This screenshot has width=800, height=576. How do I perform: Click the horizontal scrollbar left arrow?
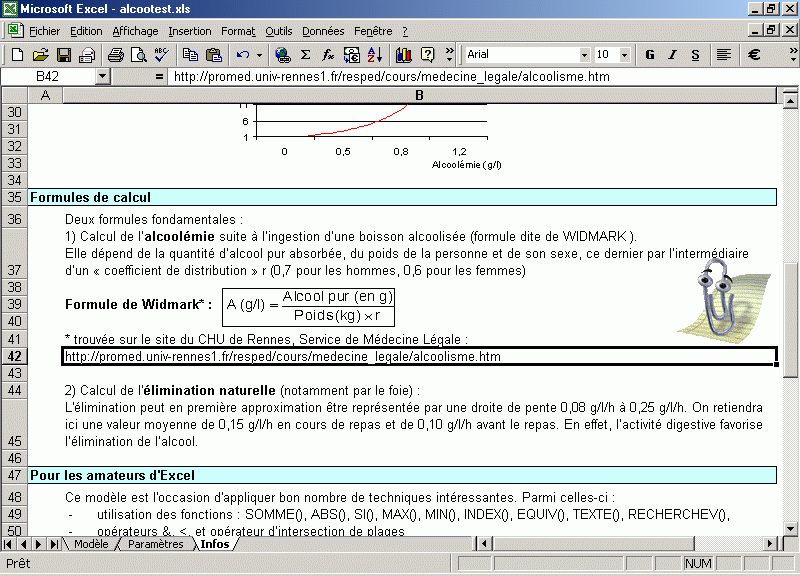[x=484, y=544]
